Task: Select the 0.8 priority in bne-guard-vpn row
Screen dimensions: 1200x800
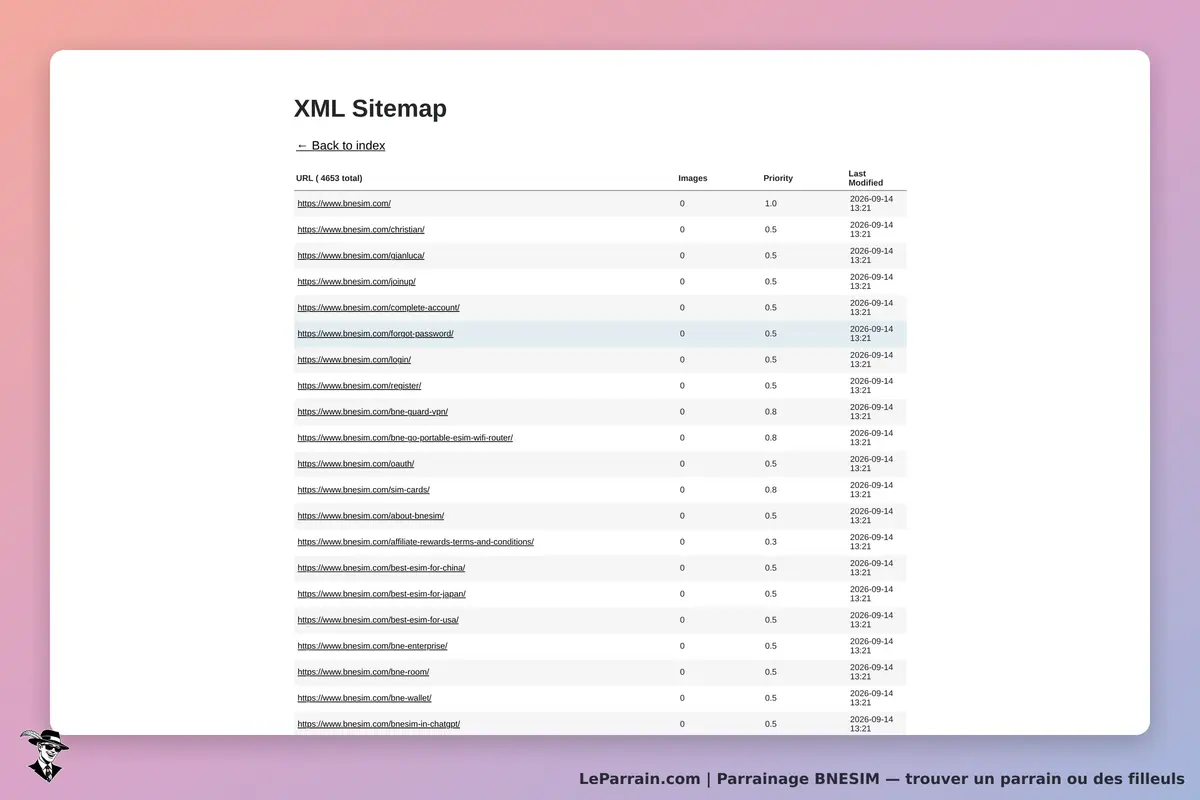Action: 771,412
